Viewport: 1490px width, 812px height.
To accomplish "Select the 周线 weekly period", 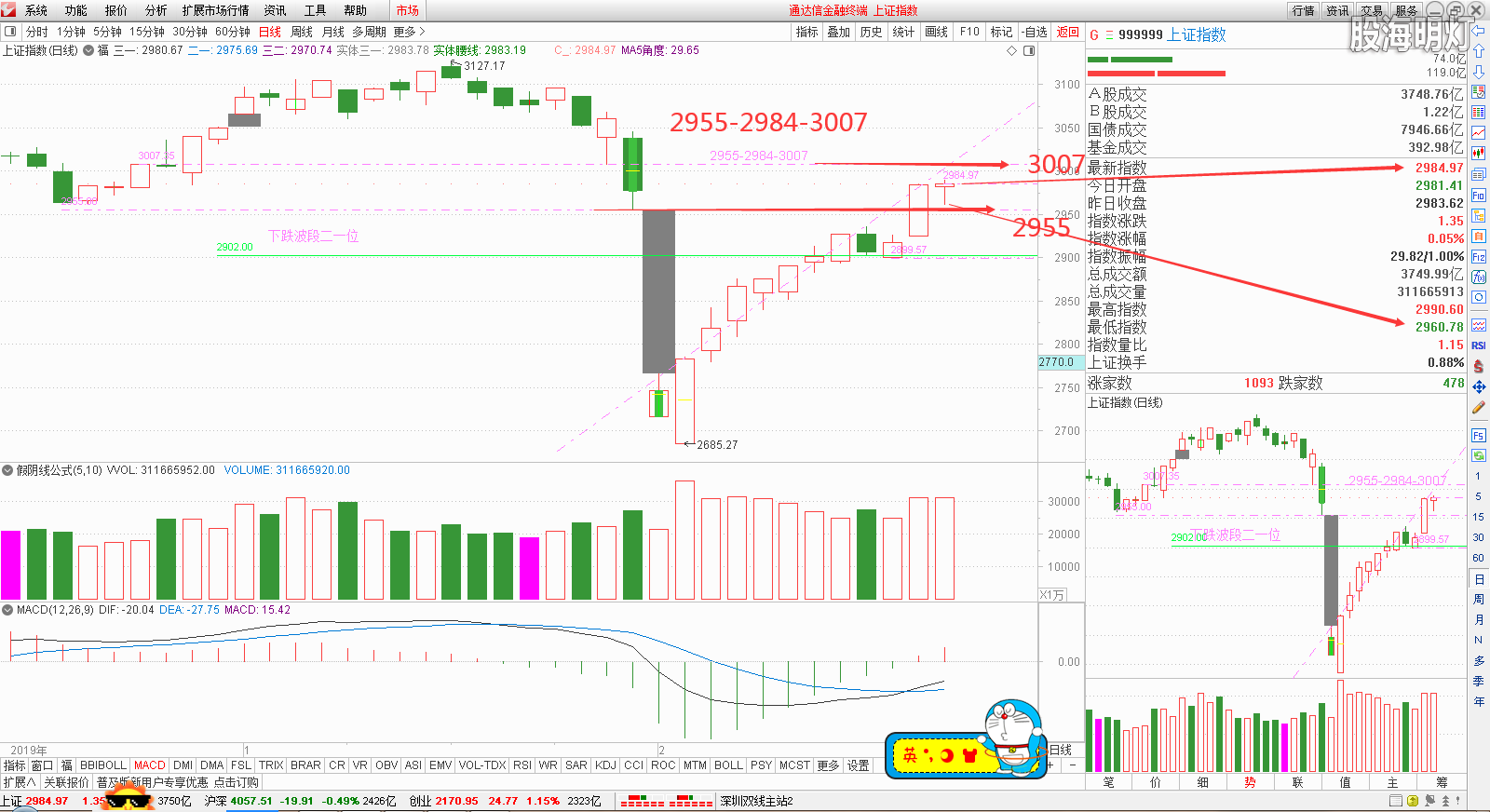I will click(x=302, y=32).
